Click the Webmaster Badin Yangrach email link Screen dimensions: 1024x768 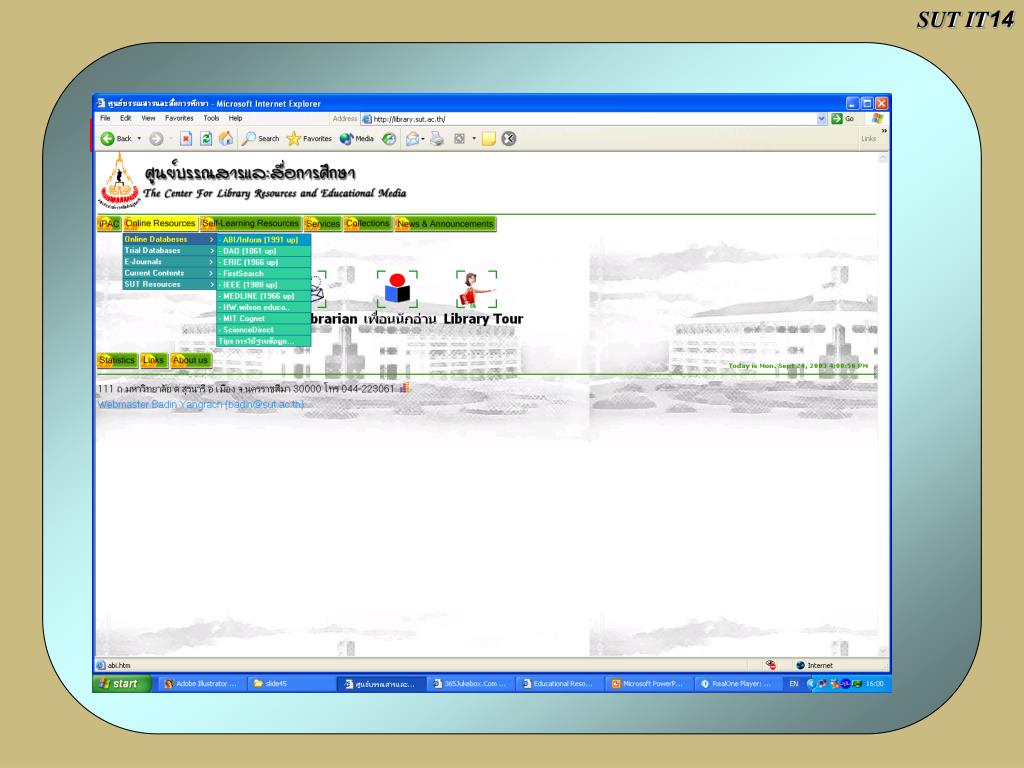(x=200, y=404)
